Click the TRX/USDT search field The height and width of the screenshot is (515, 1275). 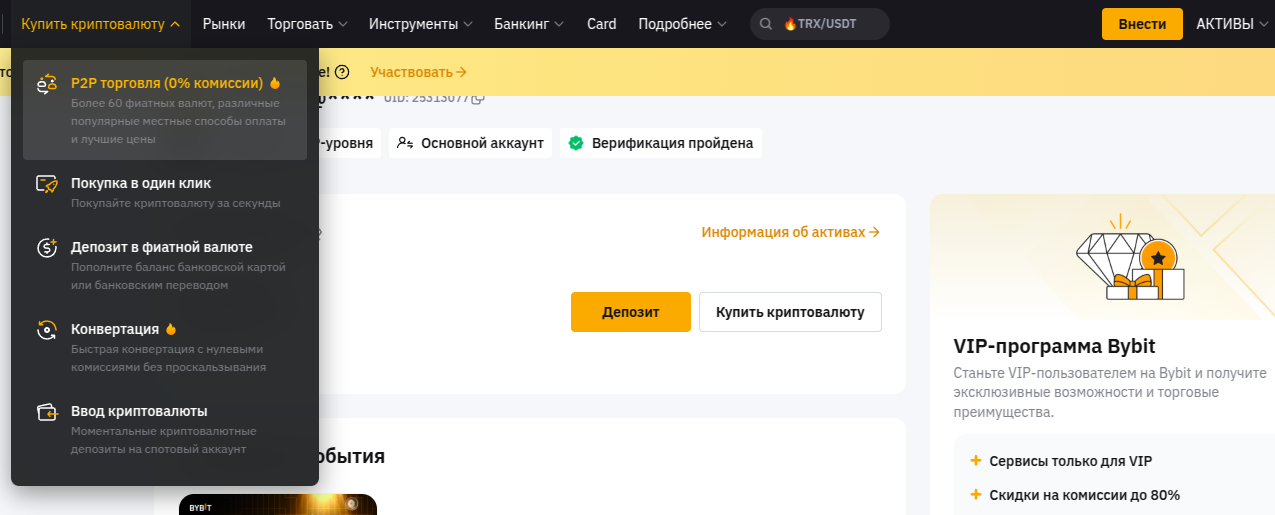(x=820, y=24)
